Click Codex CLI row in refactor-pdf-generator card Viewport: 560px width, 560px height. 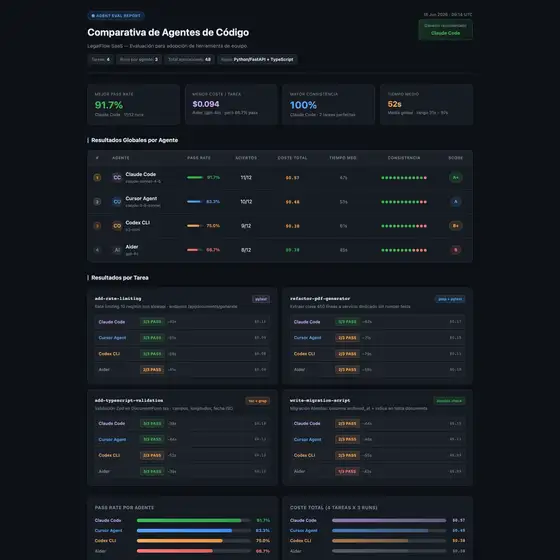378,354
